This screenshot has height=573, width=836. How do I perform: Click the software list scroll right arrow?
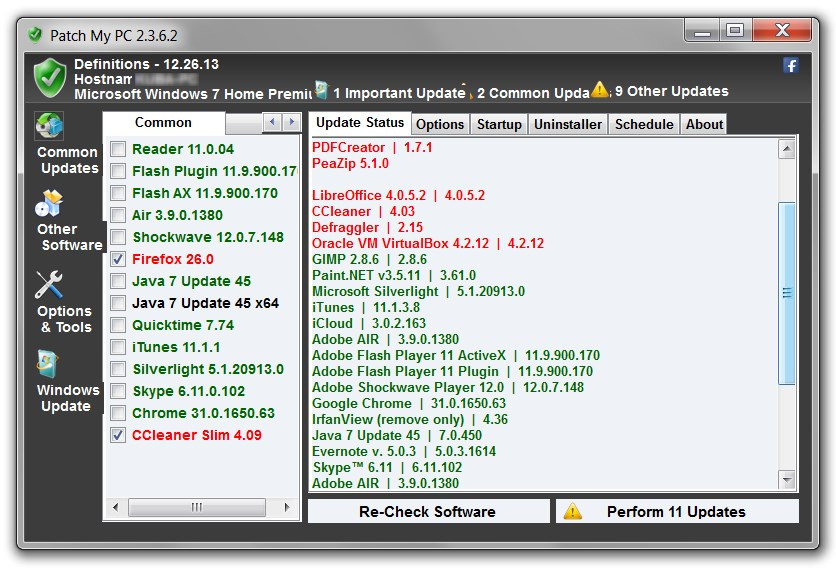click(287, 507)
